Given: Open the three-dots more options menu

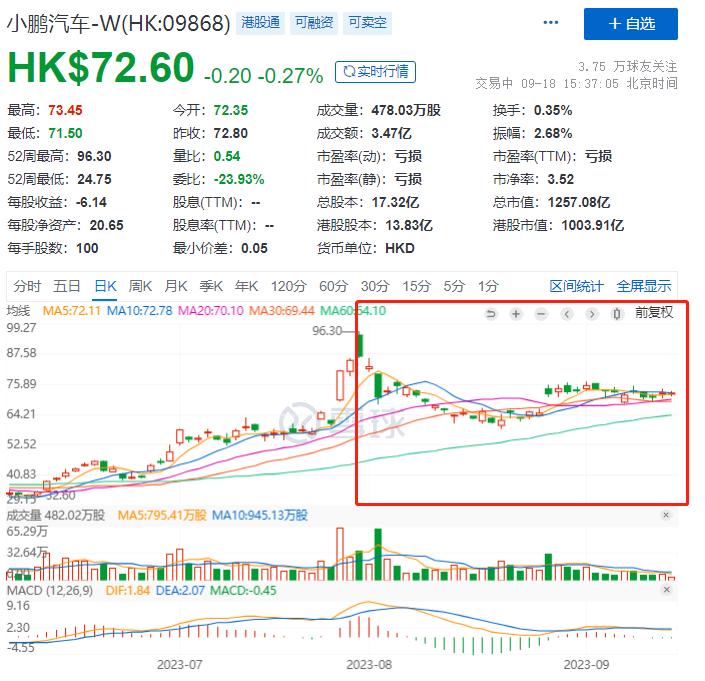Looking at the screenshot, I should [551, 22].
